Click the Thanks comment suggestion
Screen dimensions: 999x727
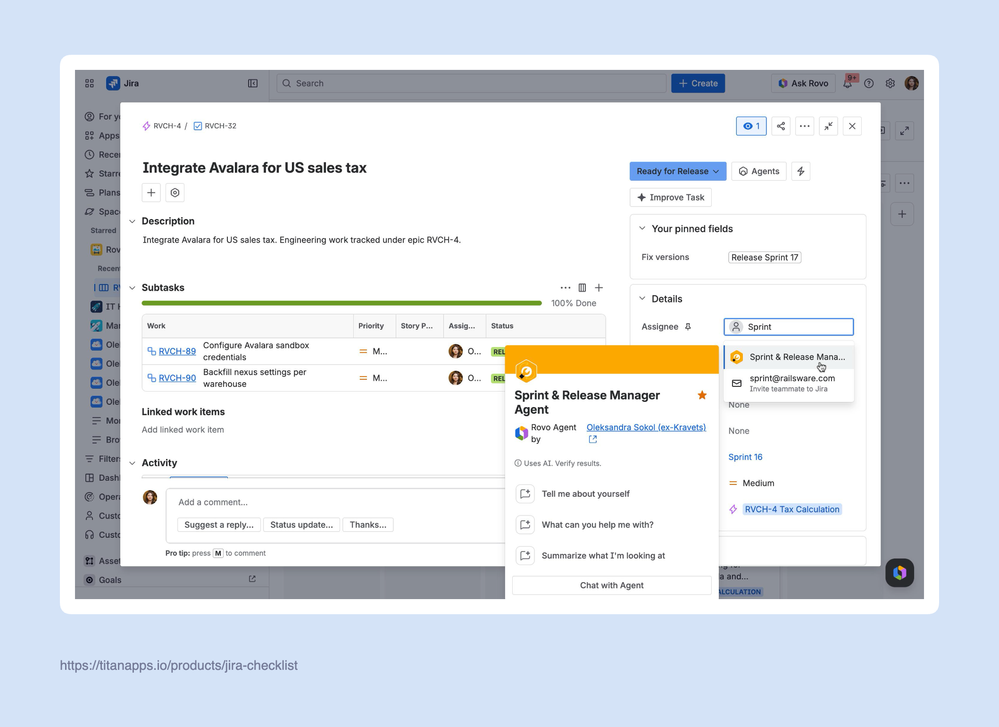pyautogui.click(x=368, y=525)
